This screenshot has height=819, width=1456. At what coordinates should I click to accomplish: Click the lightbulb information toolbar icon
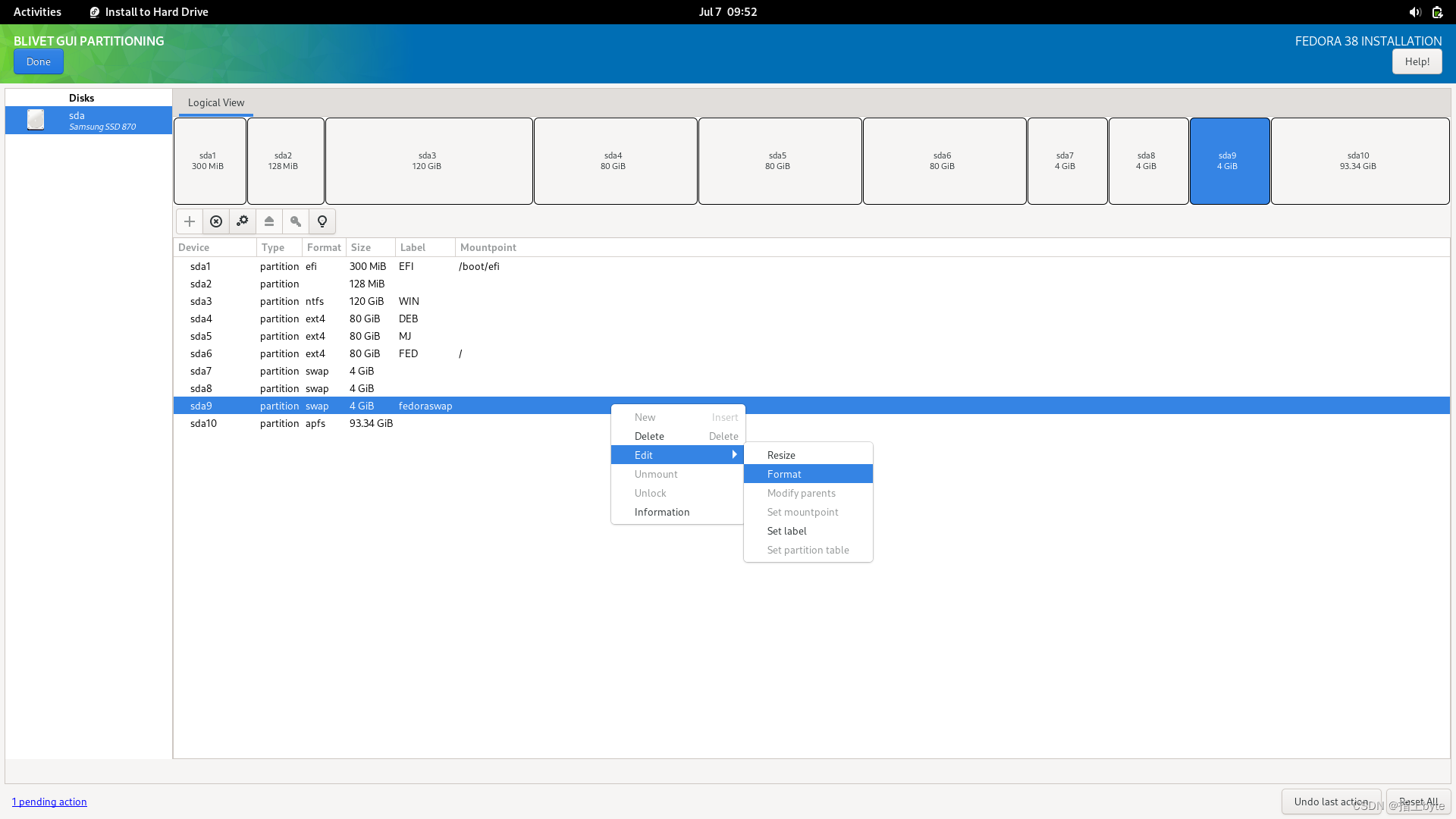[322, 221]
